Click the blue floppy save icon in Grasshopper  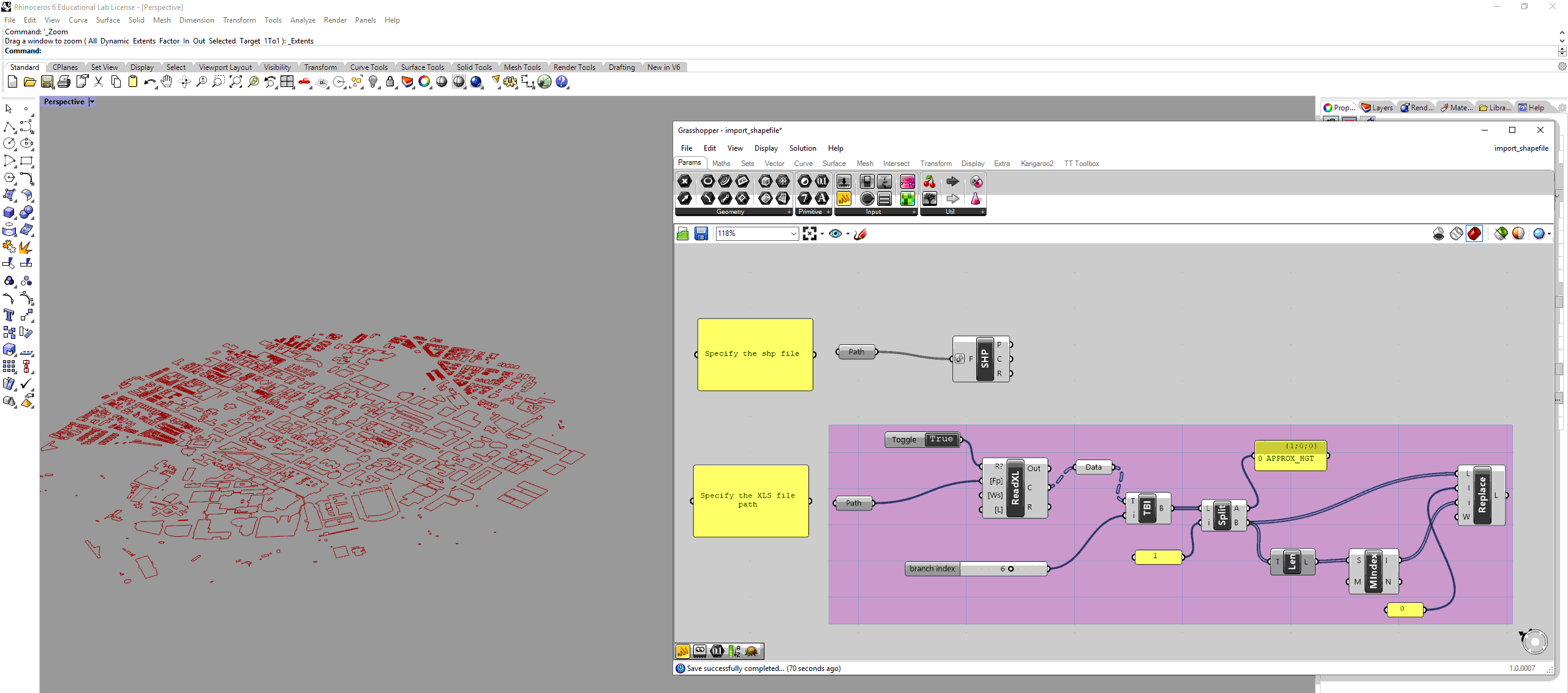pyautogui.click(x=701, y=233)
